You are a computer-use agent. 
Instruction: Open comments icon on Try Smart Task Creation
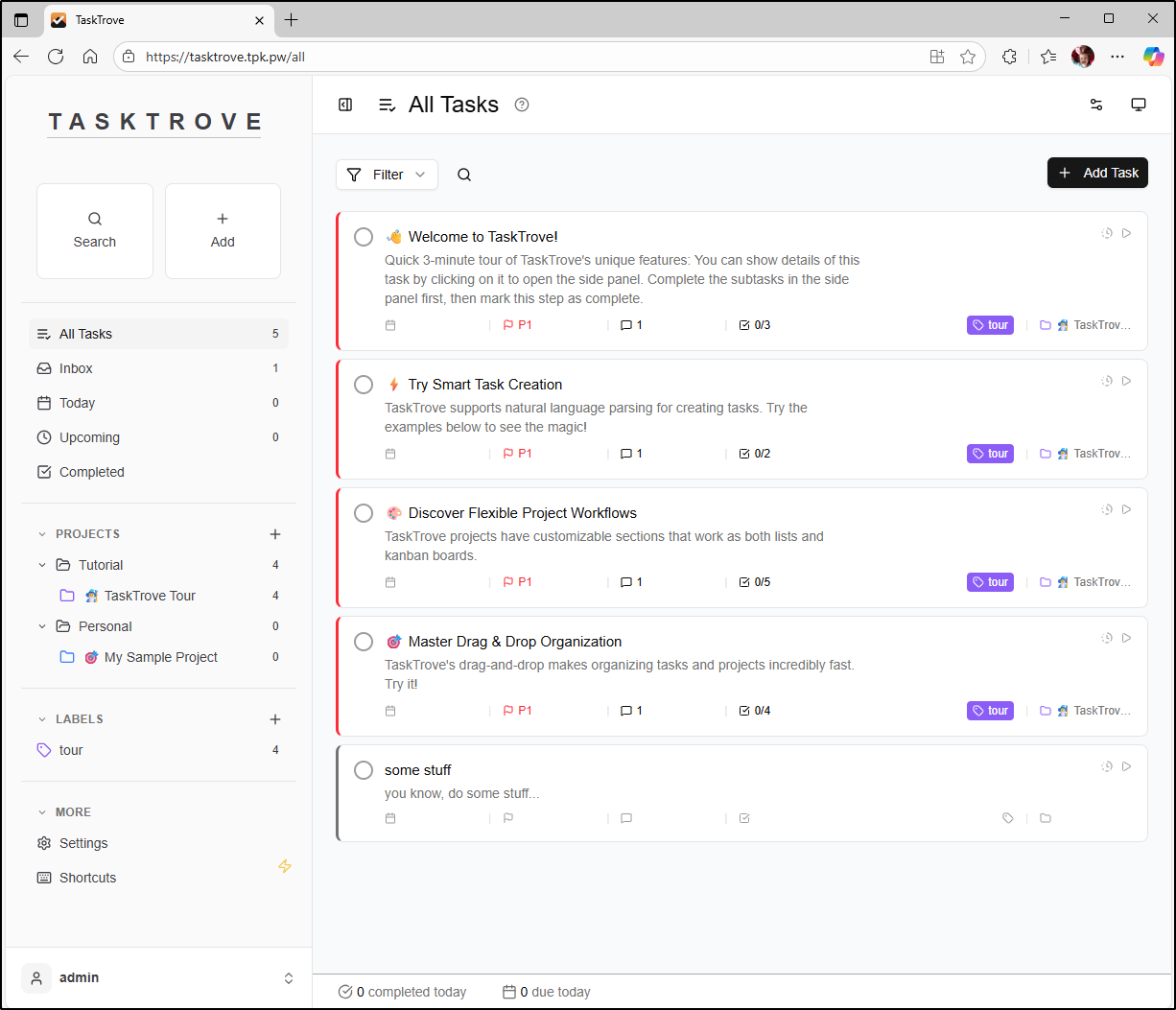[x=631, y=454]
